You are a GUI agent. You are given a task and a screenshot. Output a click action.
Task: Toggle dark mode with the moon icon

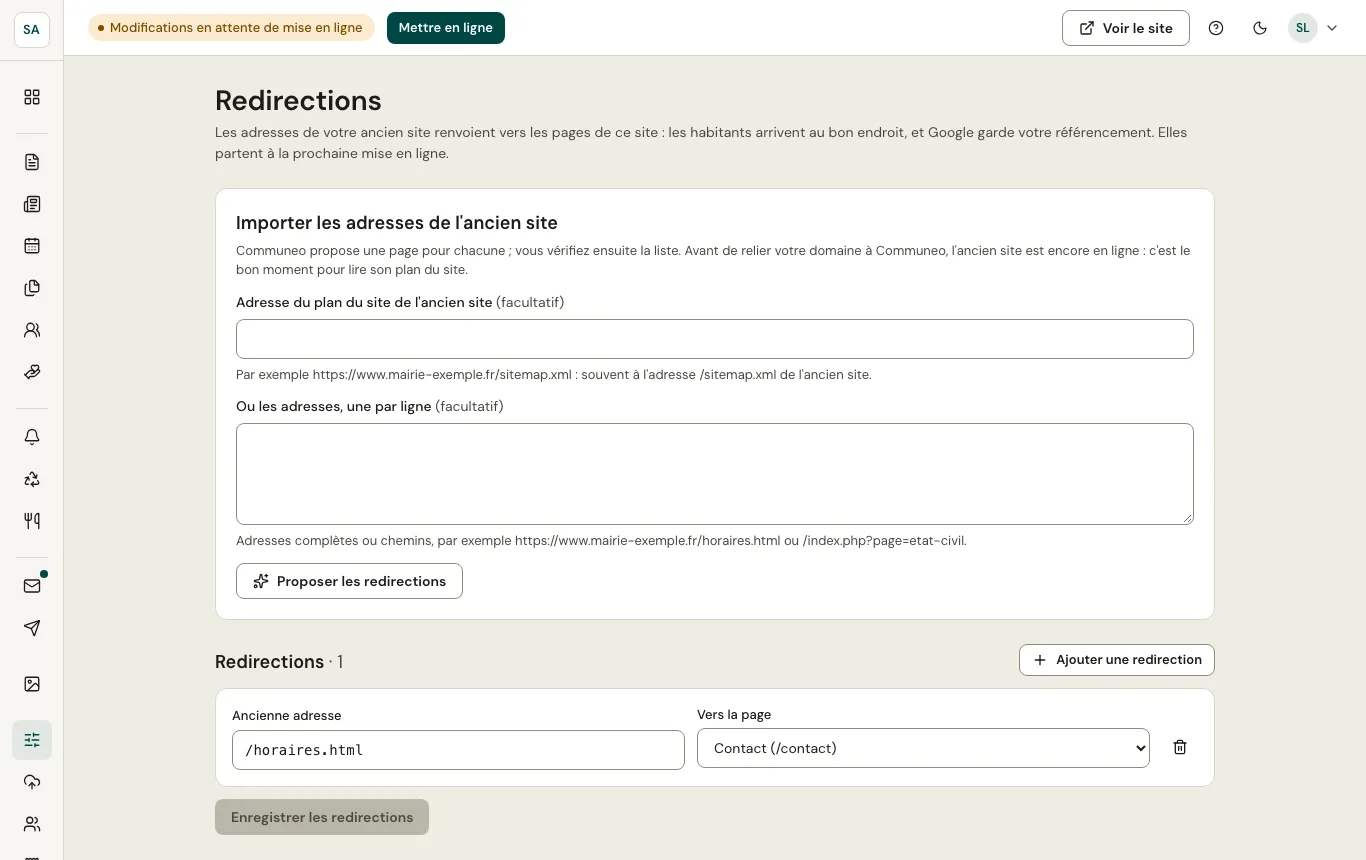(x=1260, y=28)
